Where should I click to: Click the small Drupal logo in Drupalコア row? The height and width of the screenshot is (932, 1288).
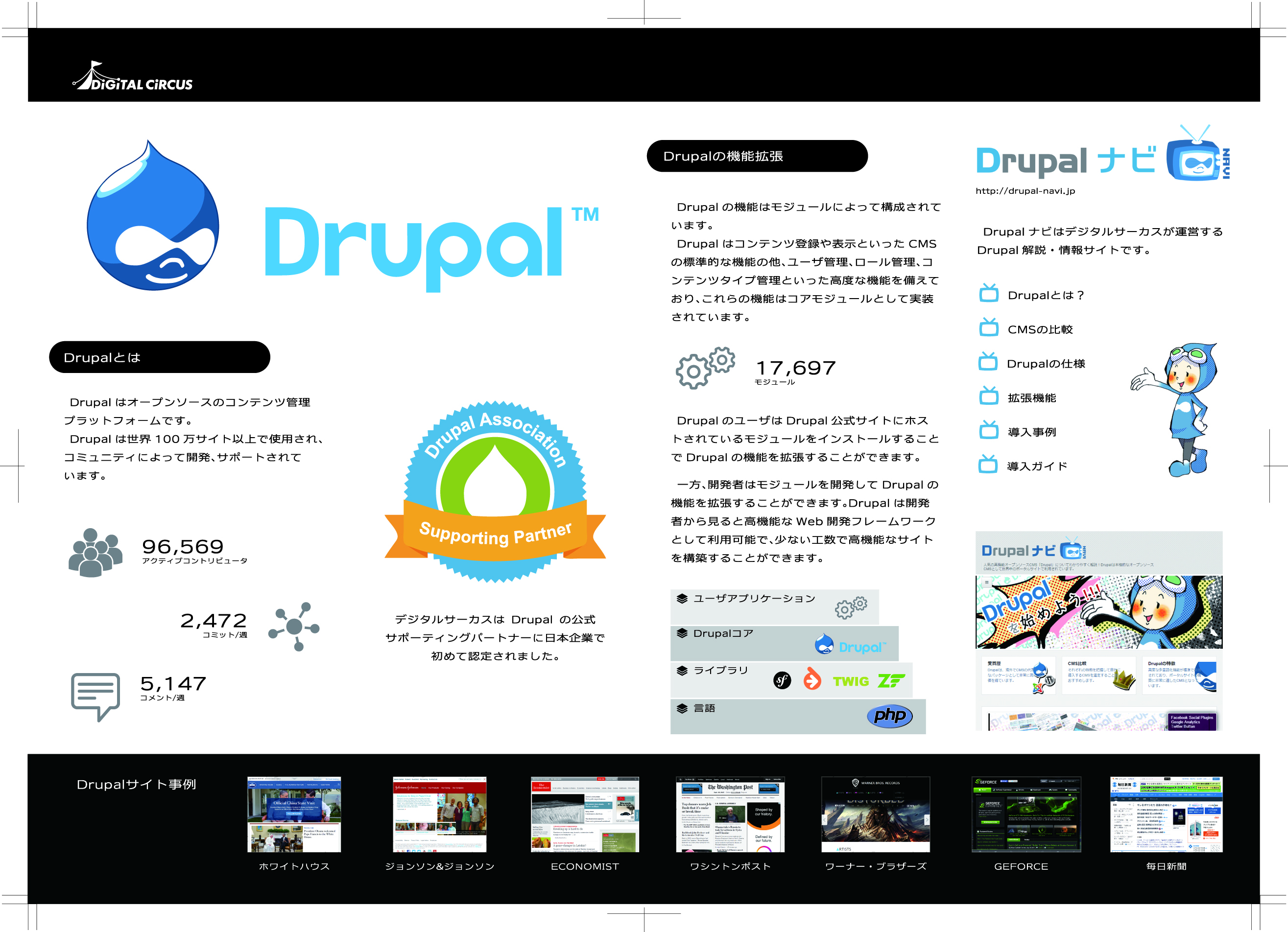click(850, 644)
